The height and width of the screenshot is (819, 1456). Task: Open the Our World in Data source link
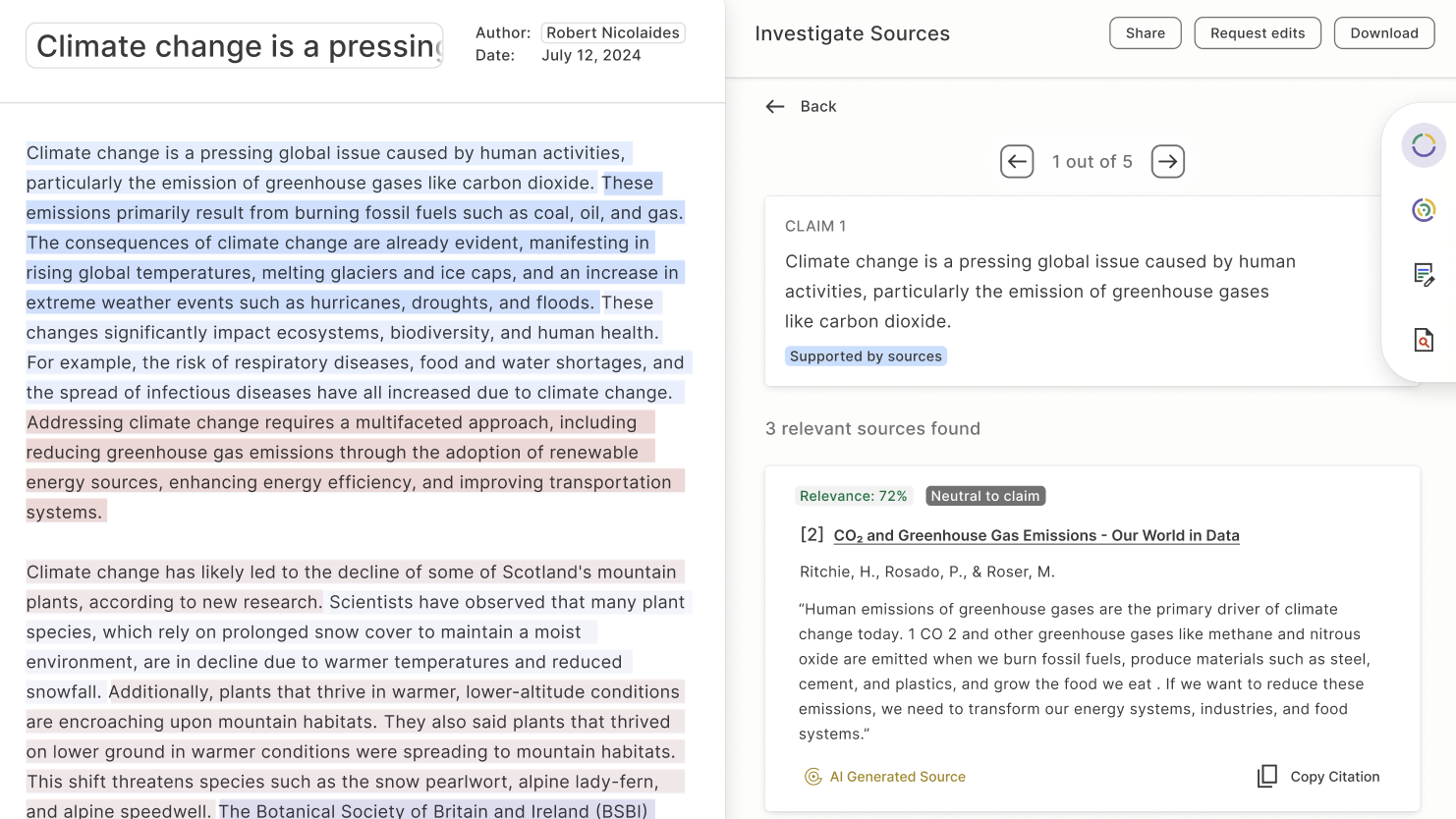pos(1036,535)
